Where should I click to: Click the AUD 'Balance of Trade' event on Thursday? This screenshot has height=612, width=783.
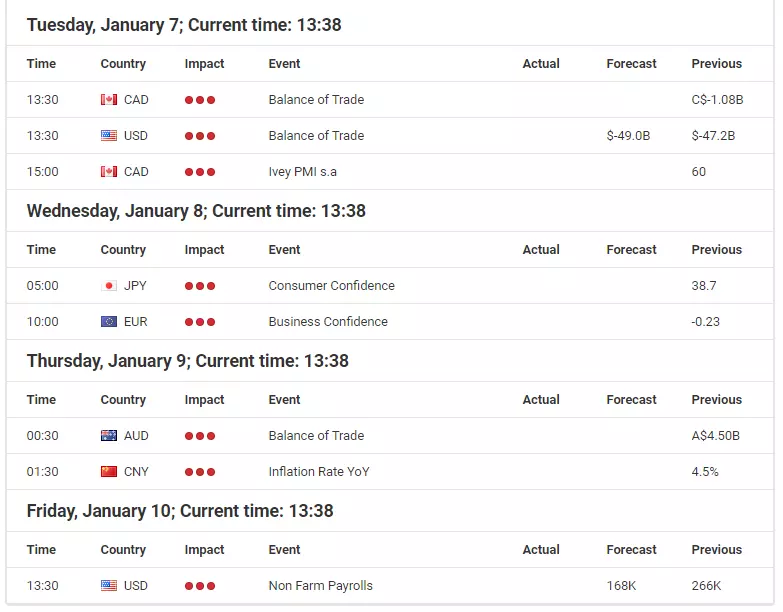317,436
